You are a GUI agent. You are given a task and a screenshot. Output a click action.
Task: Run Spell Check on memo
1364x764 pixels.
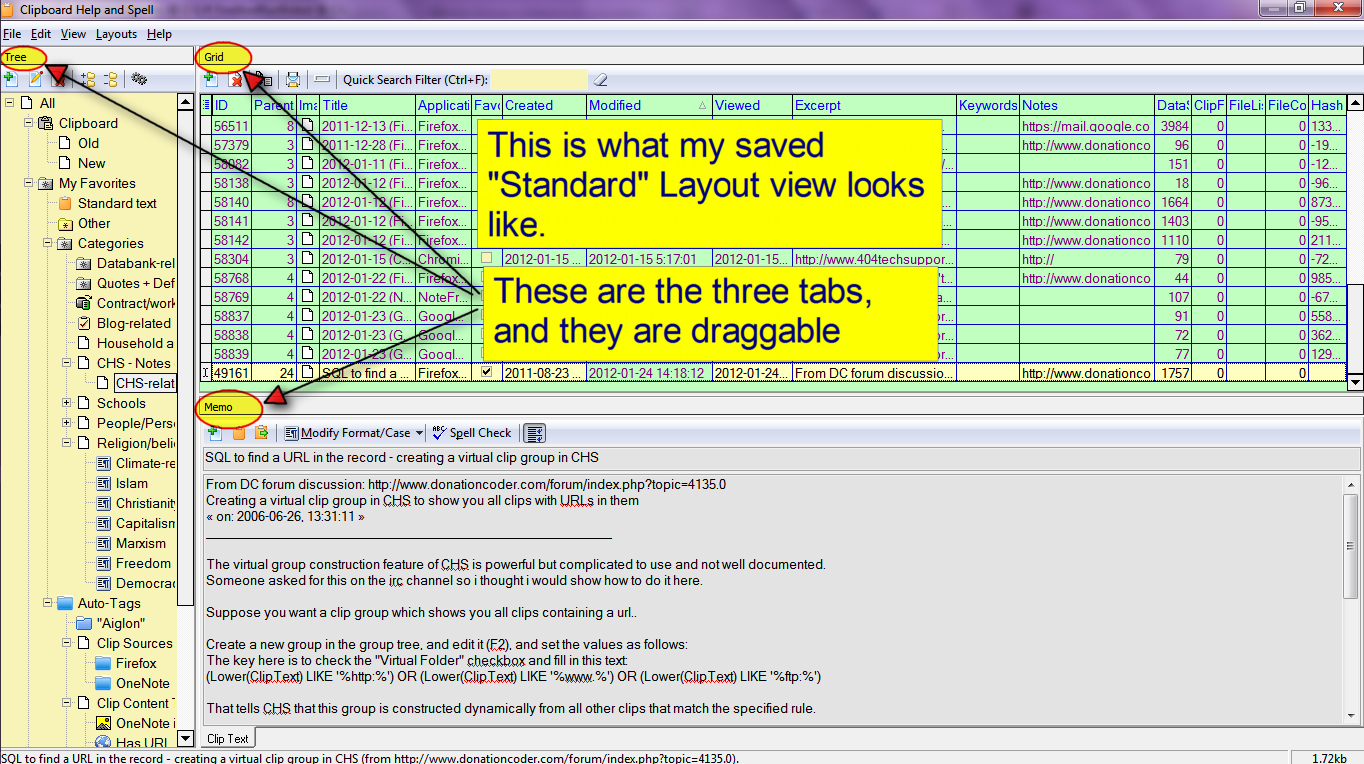coord(472,433)
